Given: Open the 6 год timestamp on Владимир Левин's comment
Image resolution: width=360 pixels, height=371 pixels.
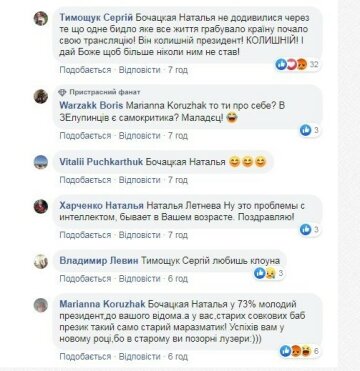Looking at the screenshot, I should 178,279.
